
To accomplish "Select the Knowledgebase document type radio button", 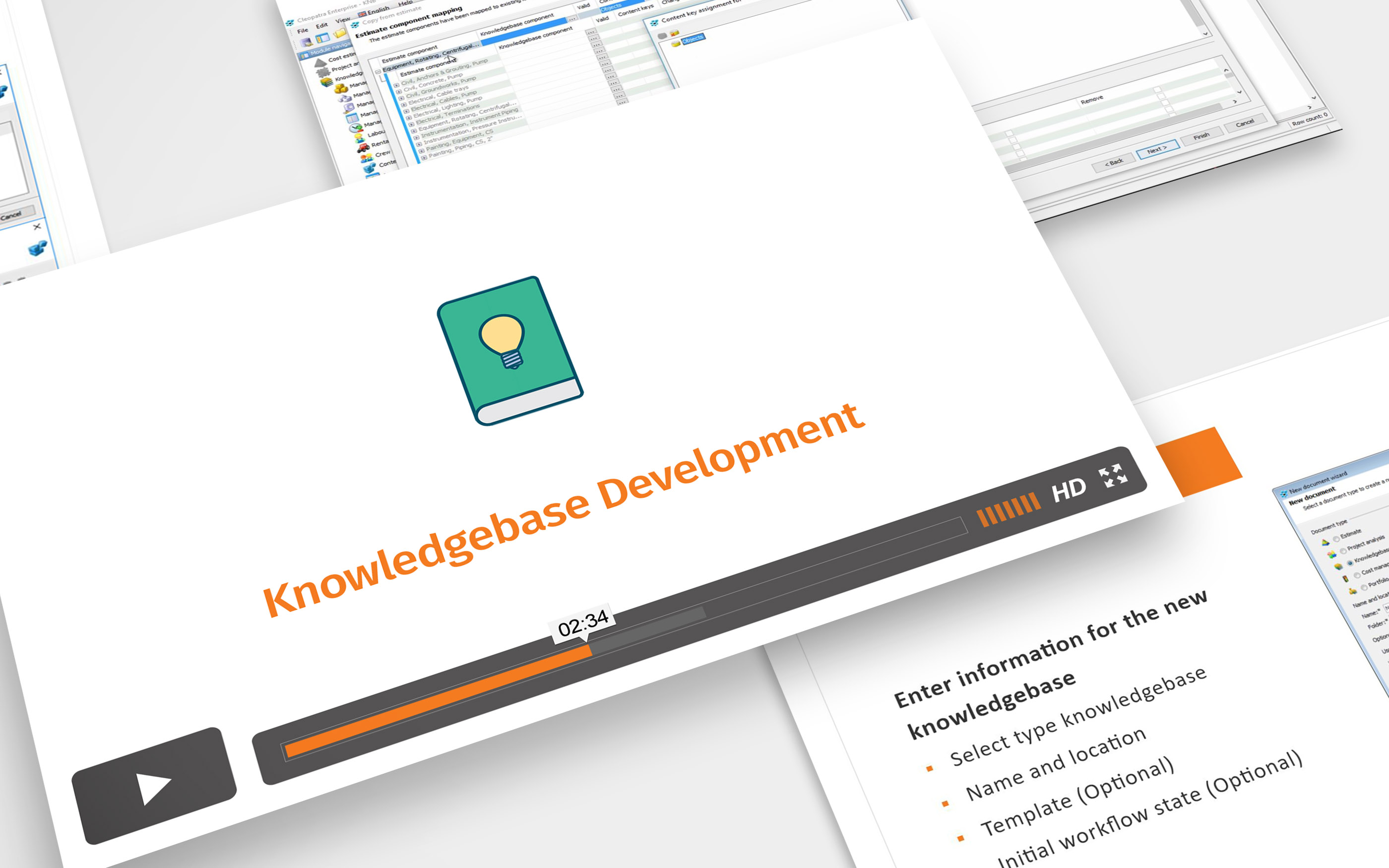I will 1350,562.
